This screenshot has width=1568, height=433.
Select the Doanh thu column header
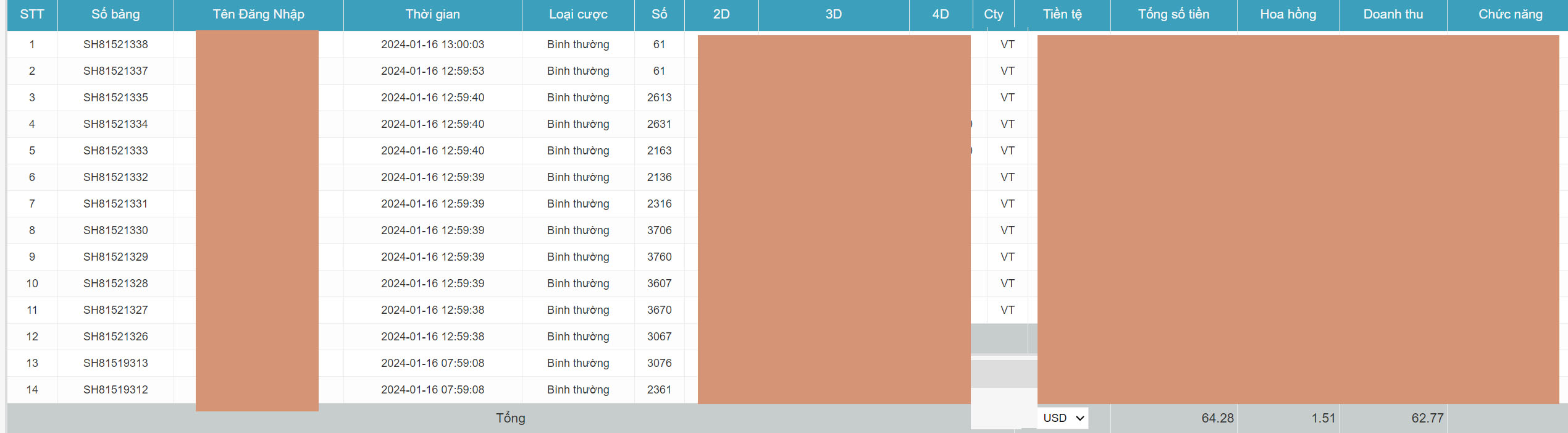(x=1393, y=14)
